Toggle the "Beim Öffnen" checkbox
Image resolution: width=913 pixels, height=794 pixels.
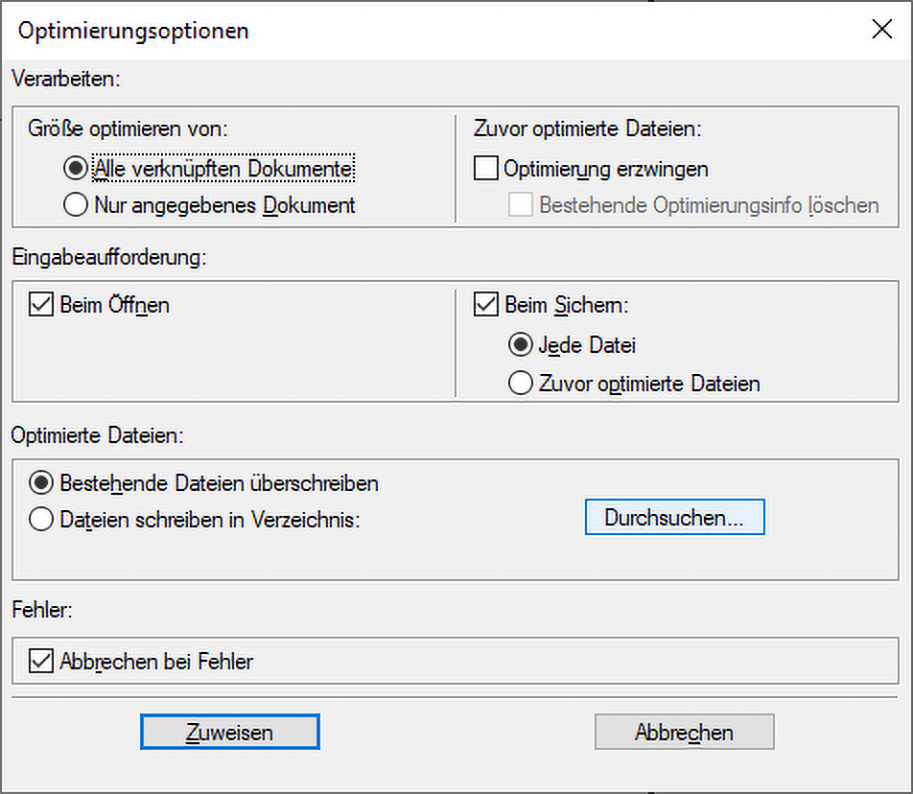41,305
